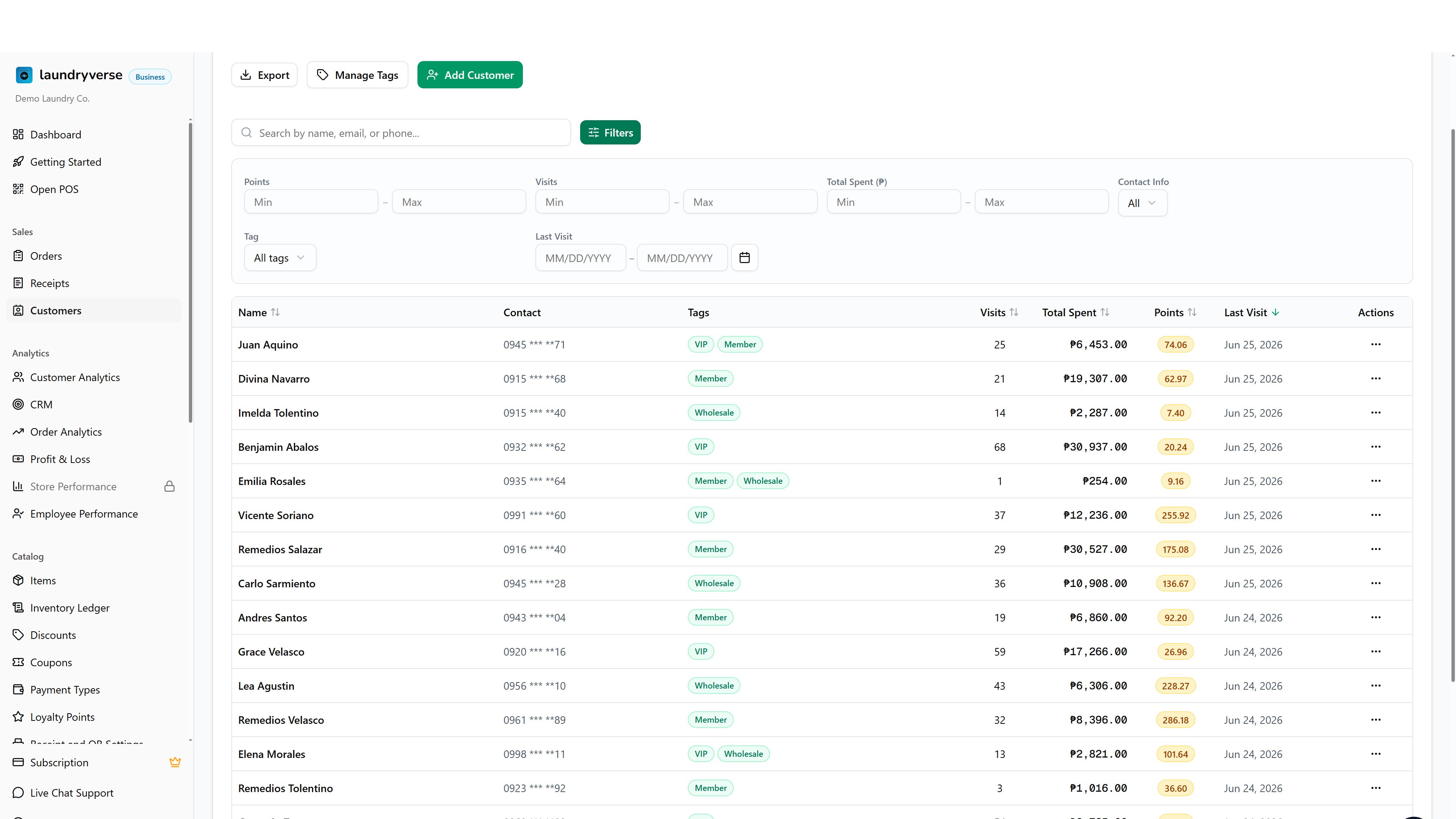The height and width of the screenshot is (819, 1456).
Task: Click the Visits Max field
Action: [x=750, y=202]
